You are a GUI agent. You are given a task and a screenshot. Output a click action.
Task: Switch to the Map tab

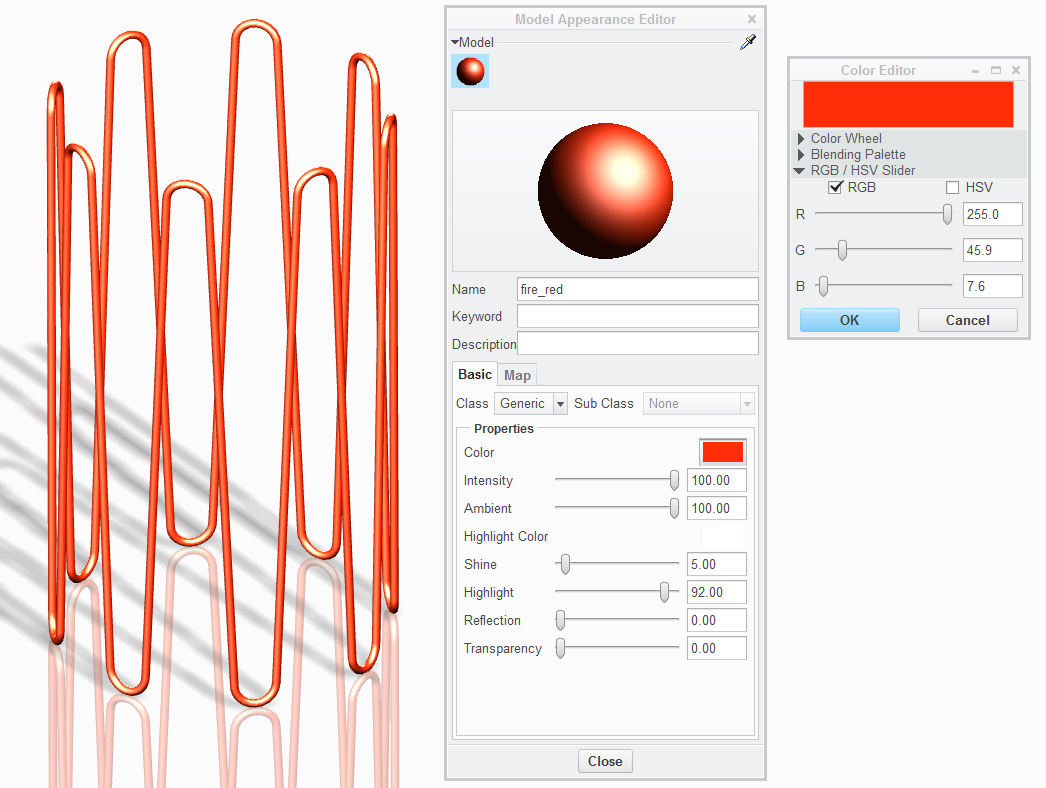[x=517, y=376]
